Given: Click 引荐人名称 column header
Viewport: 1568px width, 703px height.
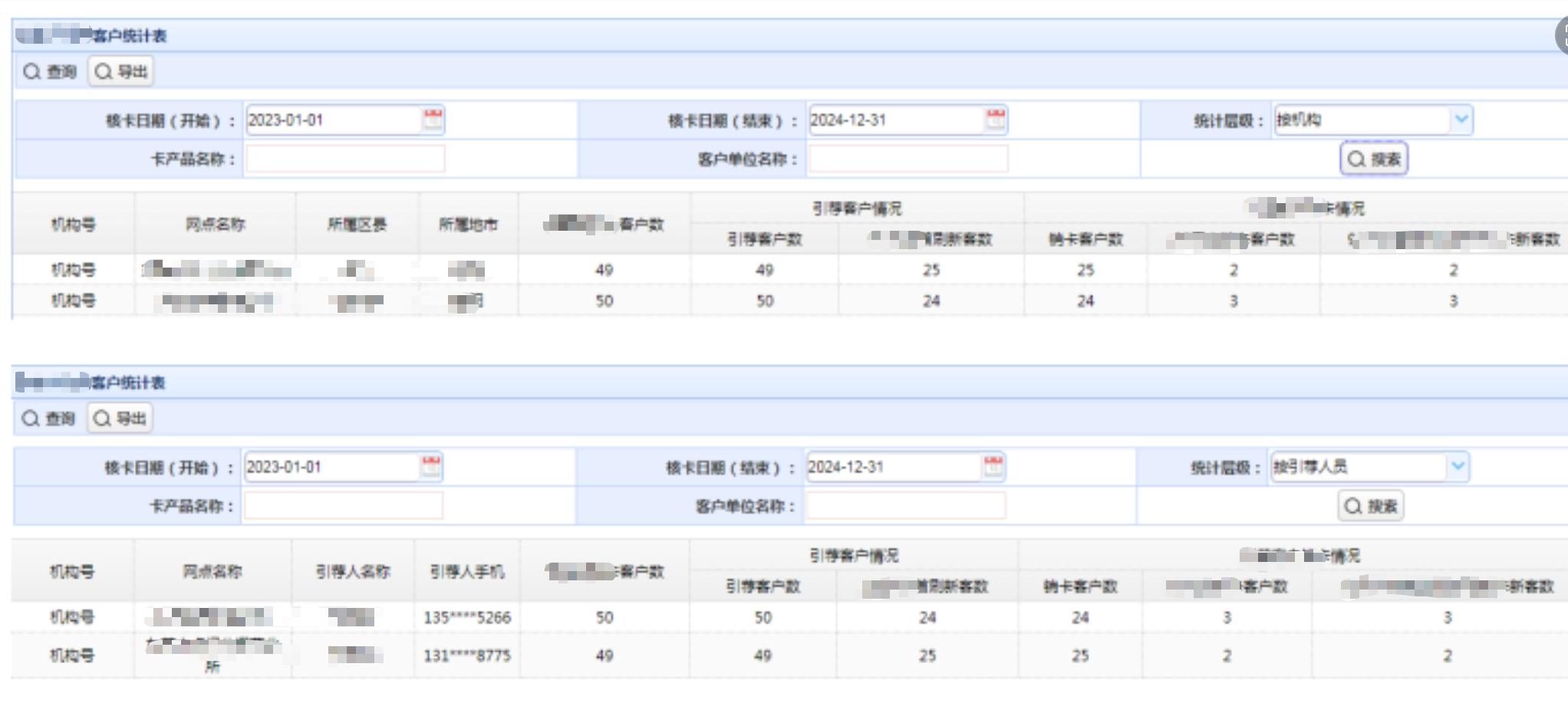Looking at the screenshot, I should click(353, 571).
